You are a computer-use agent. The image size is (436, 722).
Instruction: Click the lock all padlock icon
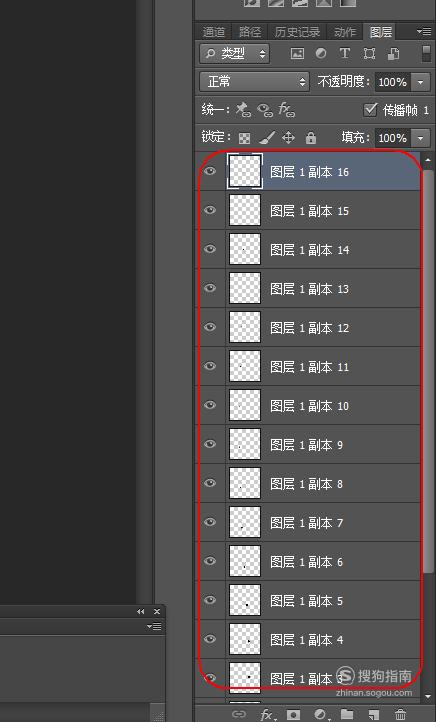(x=311, y=137)
